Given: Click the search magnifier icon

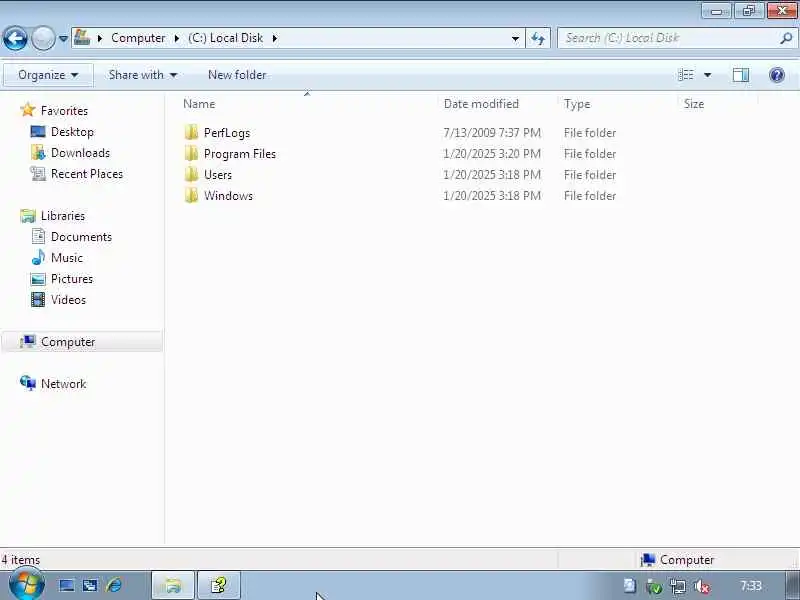Looking at the screenshot, I should tap(786, 38).
